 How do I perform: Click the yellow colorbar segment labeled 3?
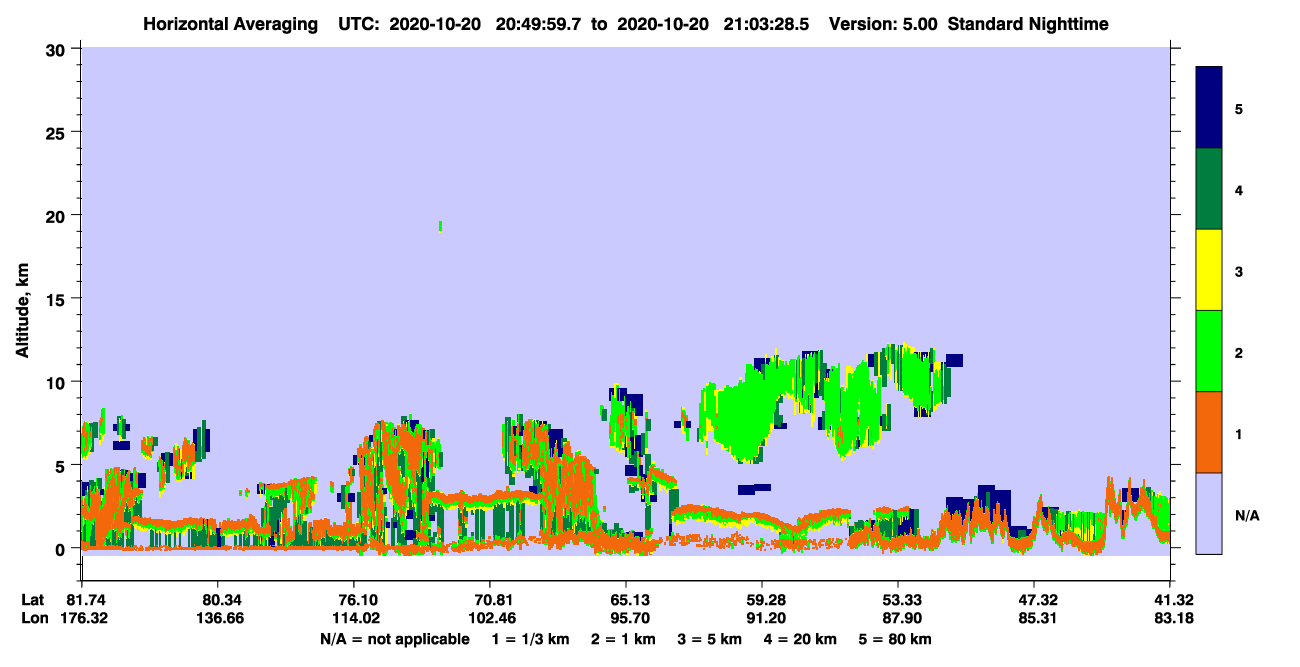click(1209, 270)
